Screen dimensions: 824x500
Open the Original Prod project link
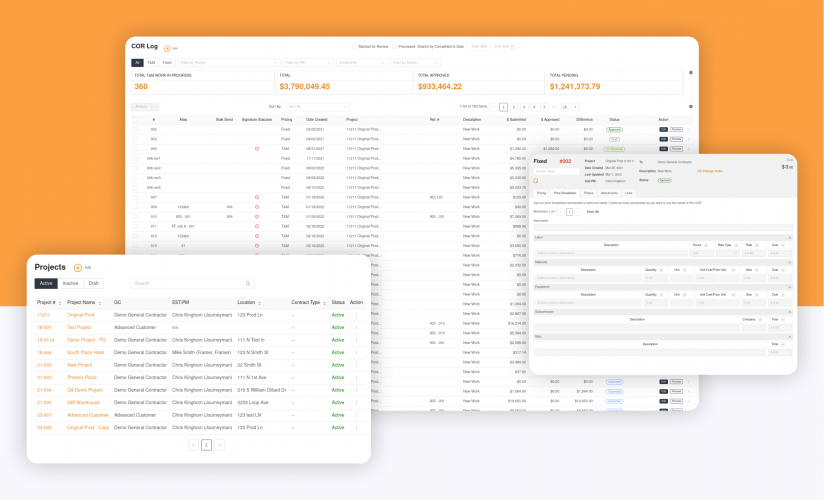tap(80, 315)
